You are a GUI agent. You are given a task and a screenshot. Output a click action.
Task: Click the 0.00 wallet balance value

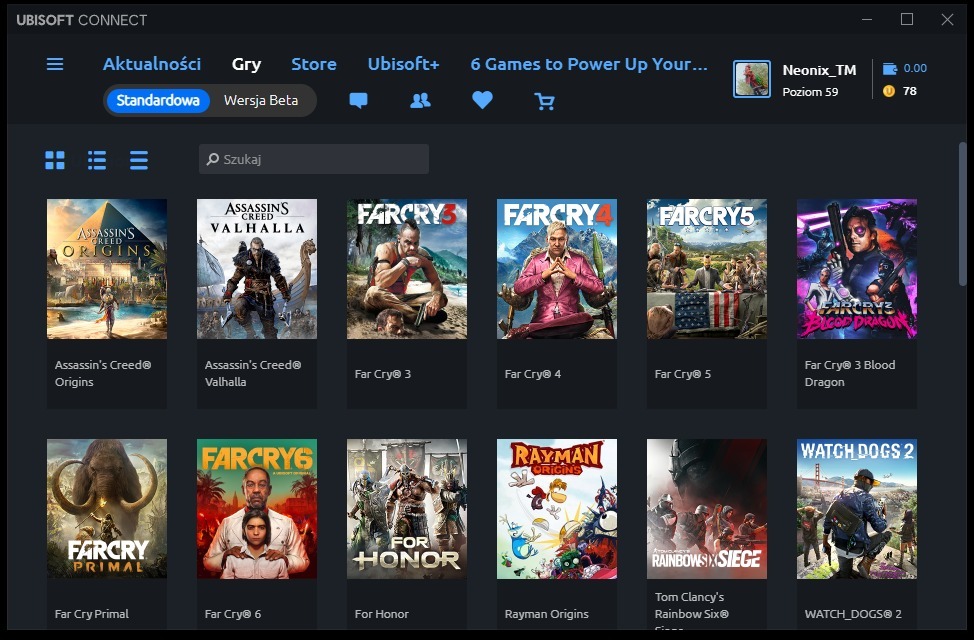(x=915, y=68)
